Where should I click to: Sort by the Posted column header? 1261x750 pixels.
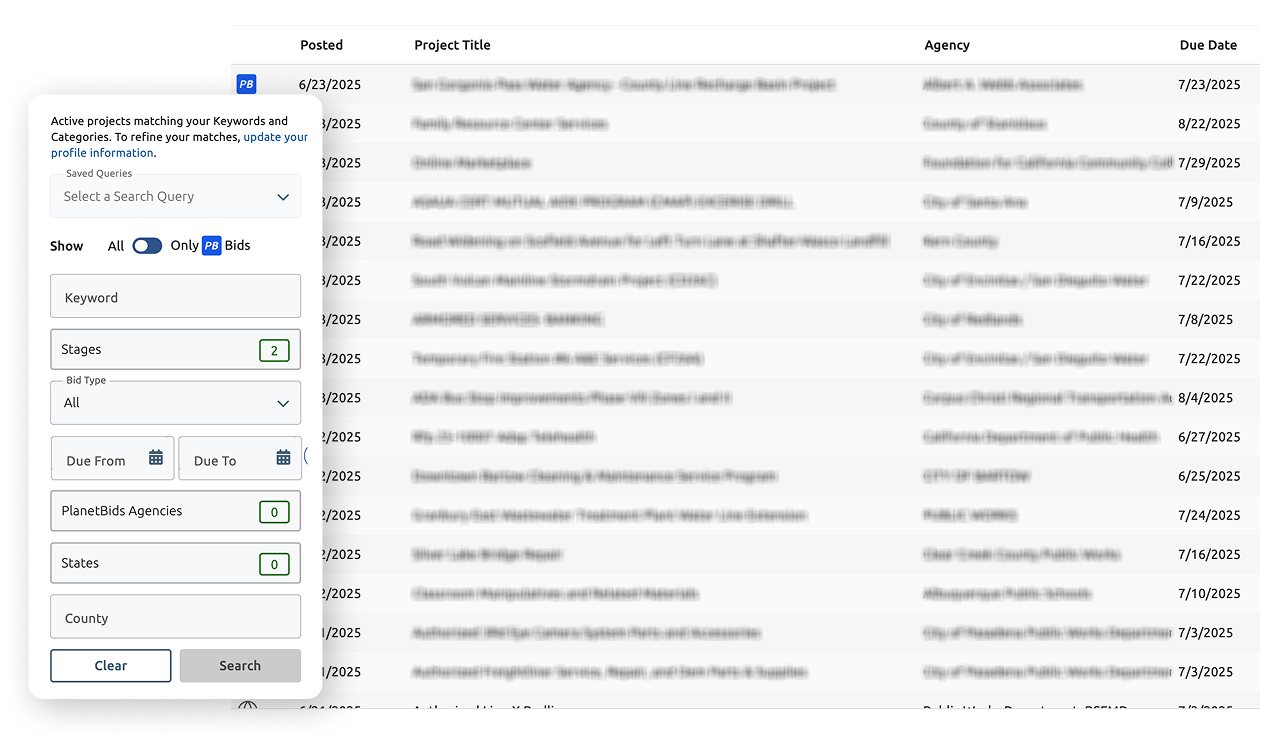point(321,45)
